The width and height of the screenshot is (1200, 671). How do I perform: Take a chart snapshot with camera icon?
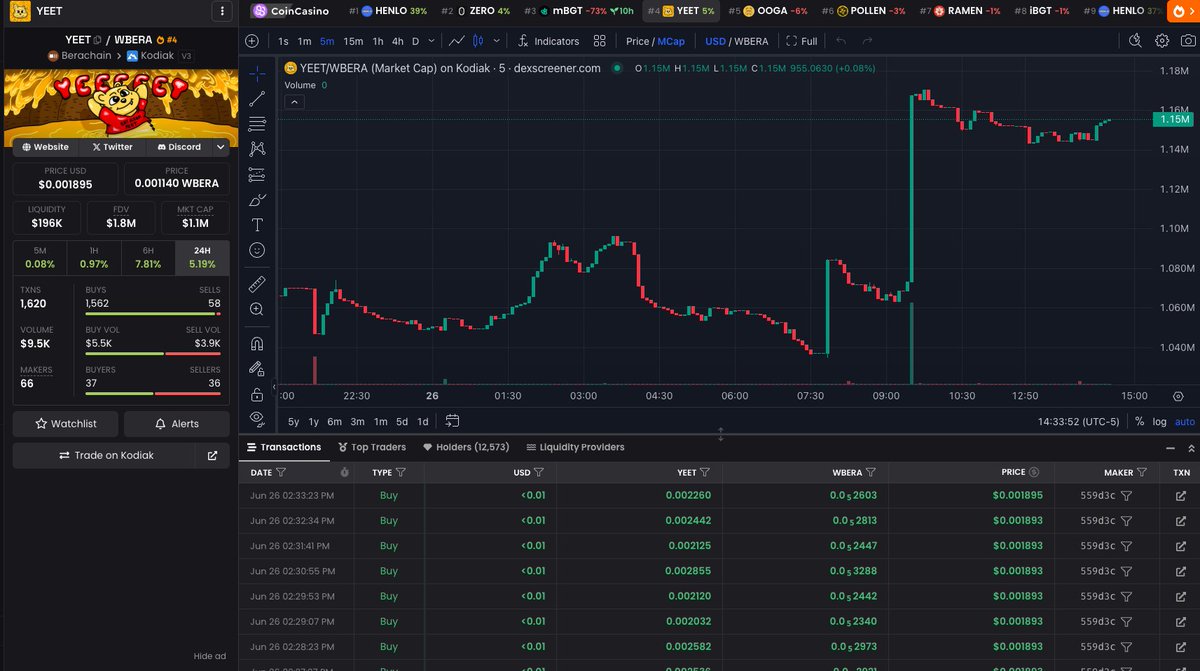pos(1188,41)
